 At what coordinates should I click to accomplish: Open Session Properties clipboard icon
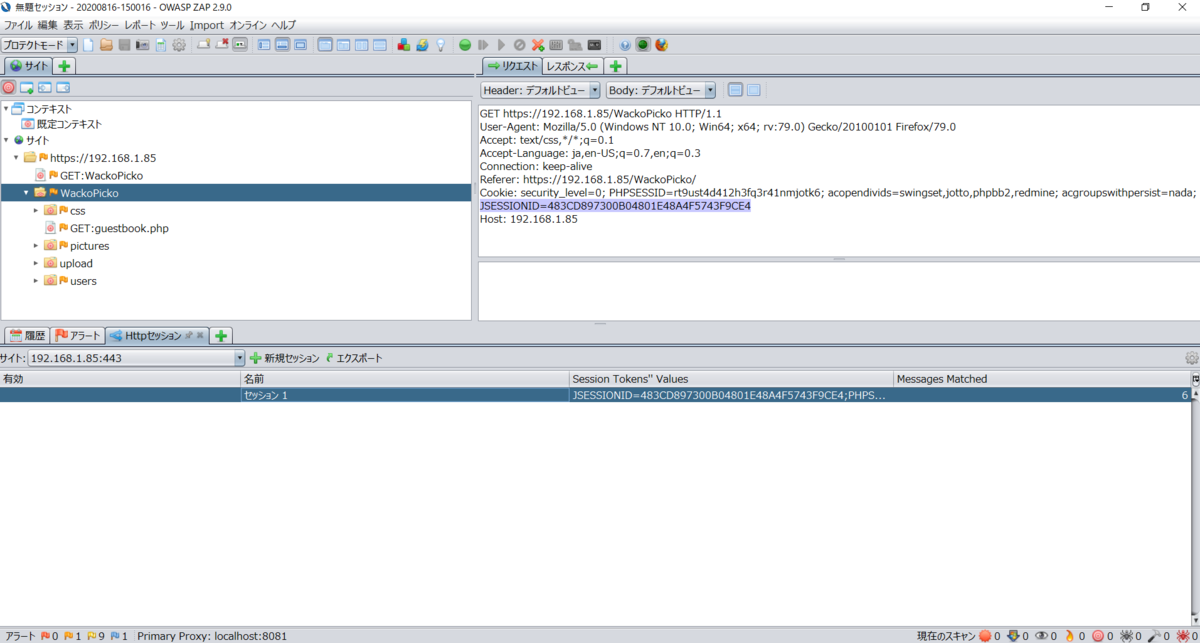(160, 45)
